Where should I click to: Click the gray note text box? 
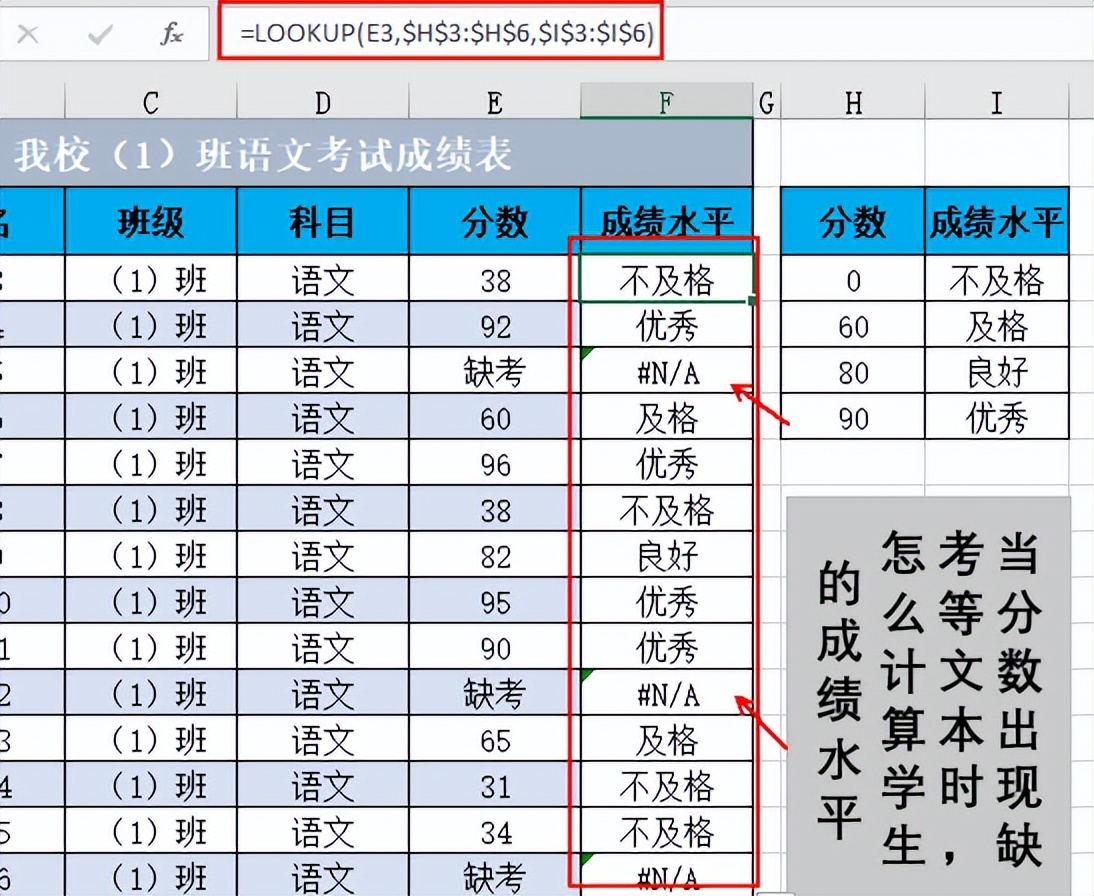coord(928,694)
